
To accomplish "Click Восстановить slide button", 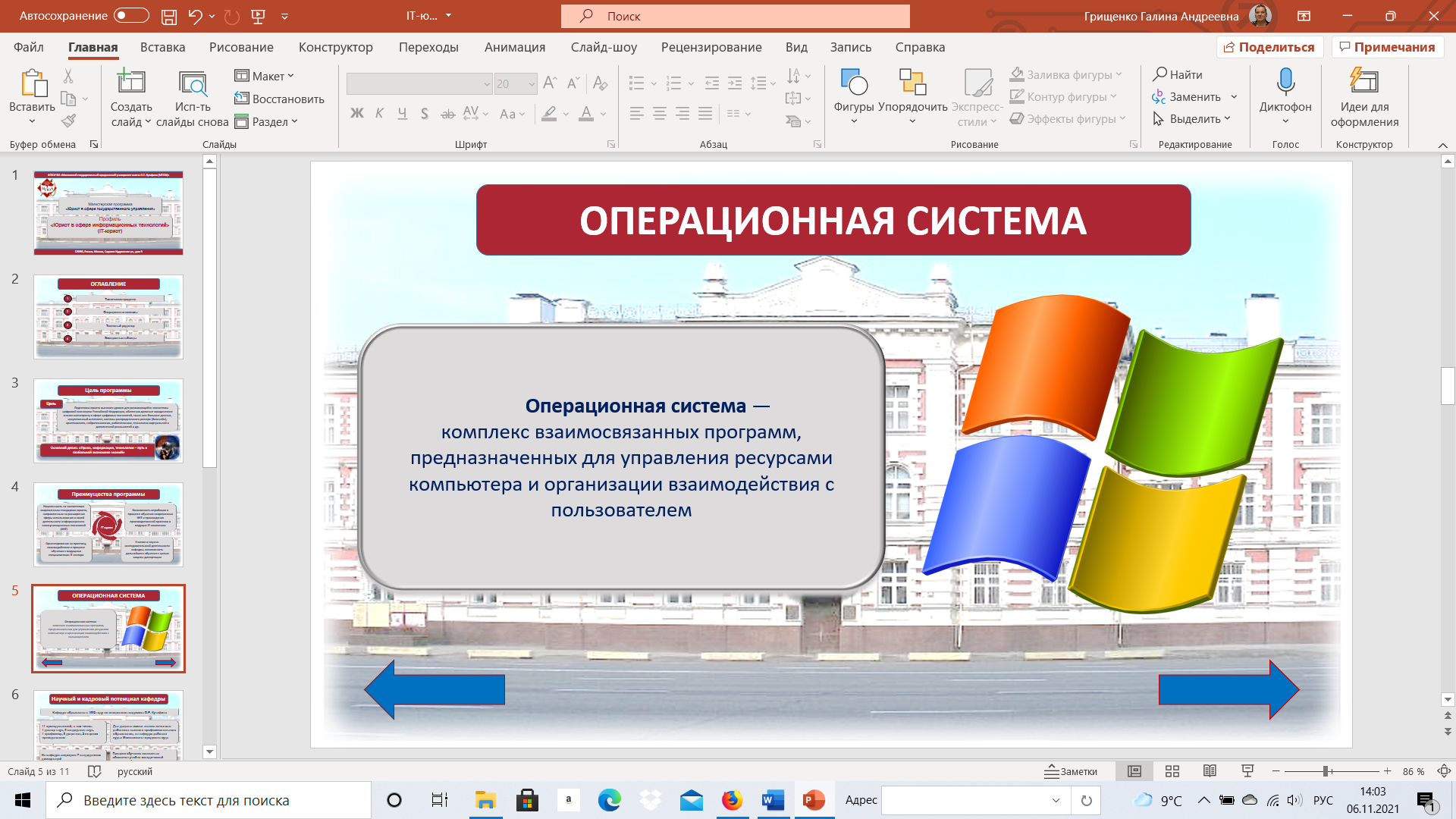I will click(x=279, y=99).
